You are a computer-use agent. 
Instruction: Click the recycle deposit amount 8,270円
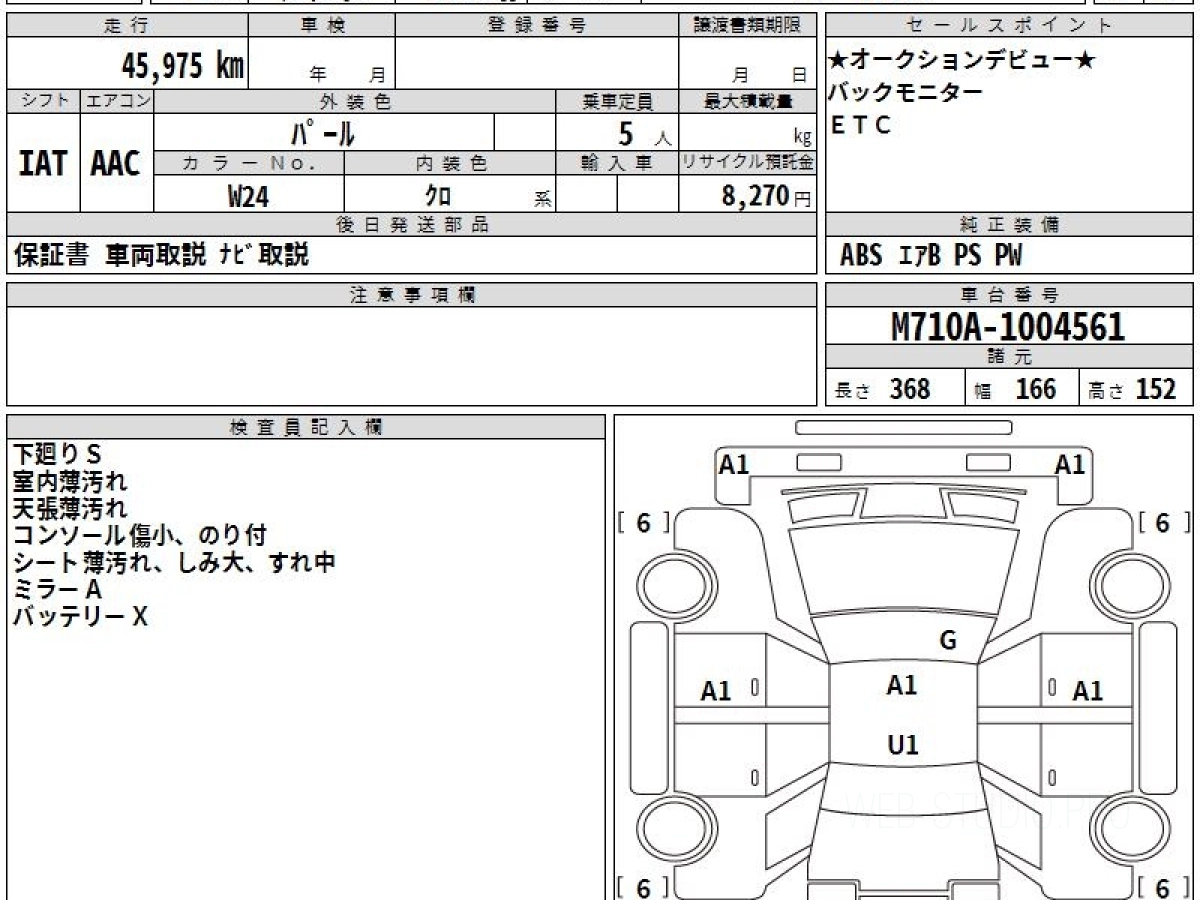tap(766, 196)
